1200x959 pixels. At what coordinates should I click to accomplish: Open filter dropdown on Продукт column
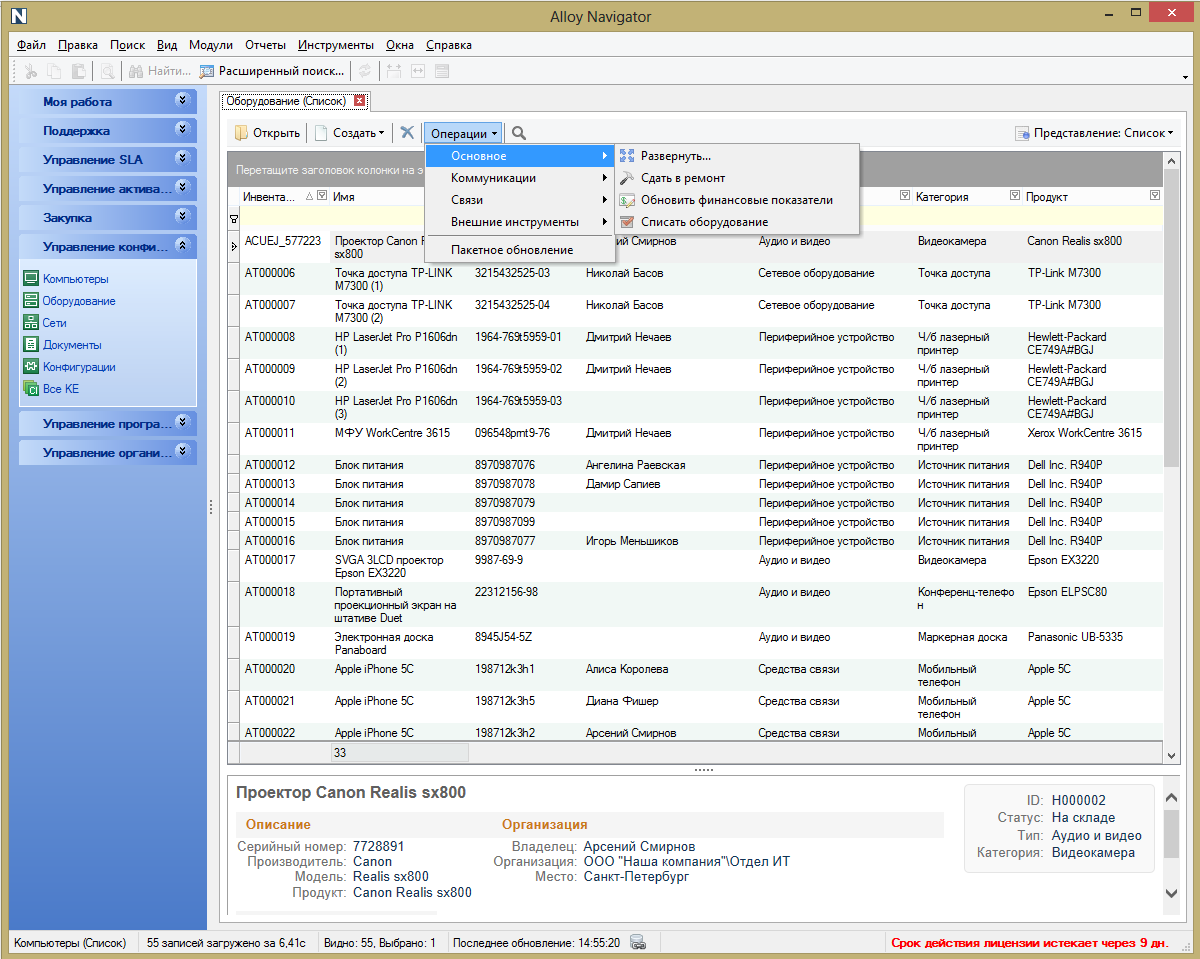(1156, 196)
